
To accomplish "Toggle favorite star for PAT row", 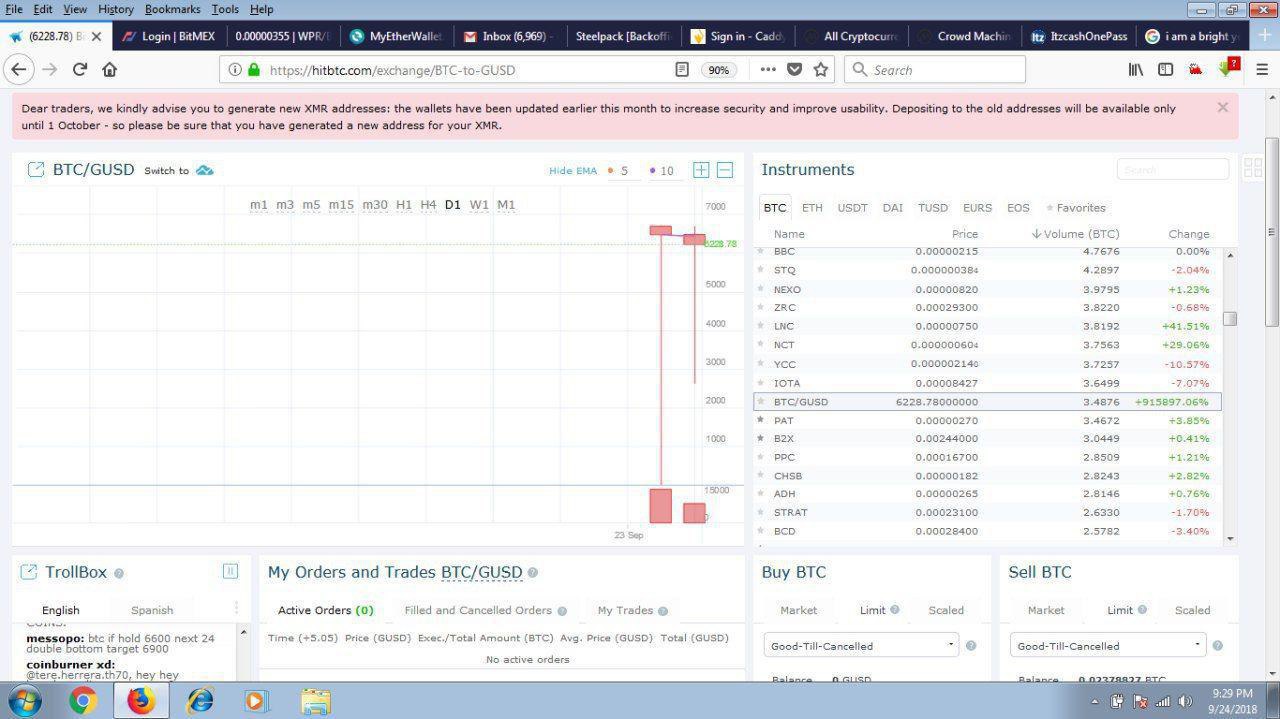I will [x=761, y=420].
